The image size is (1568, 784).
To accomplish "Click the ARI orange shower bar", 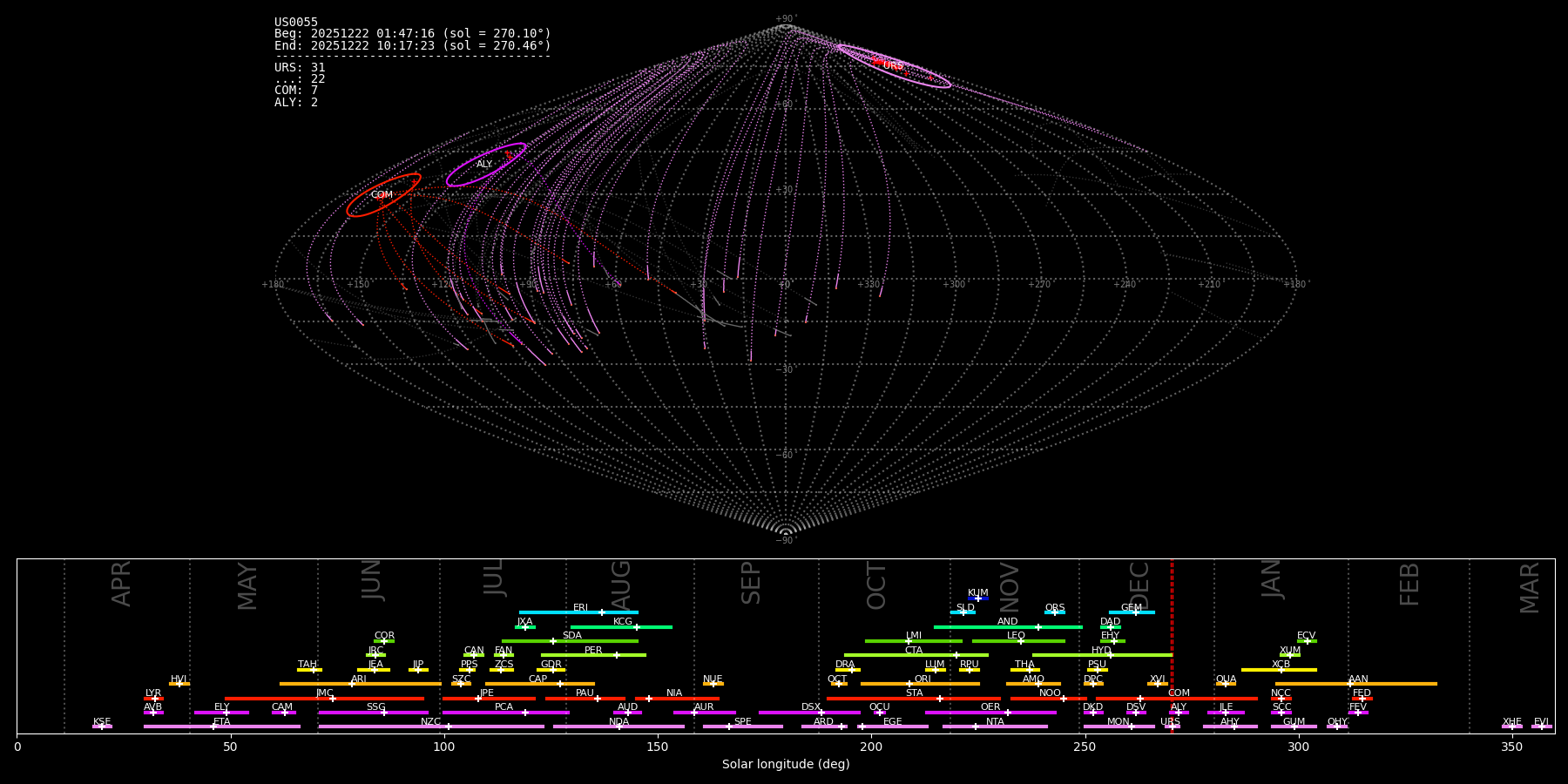I will click(x=360, y=684).
